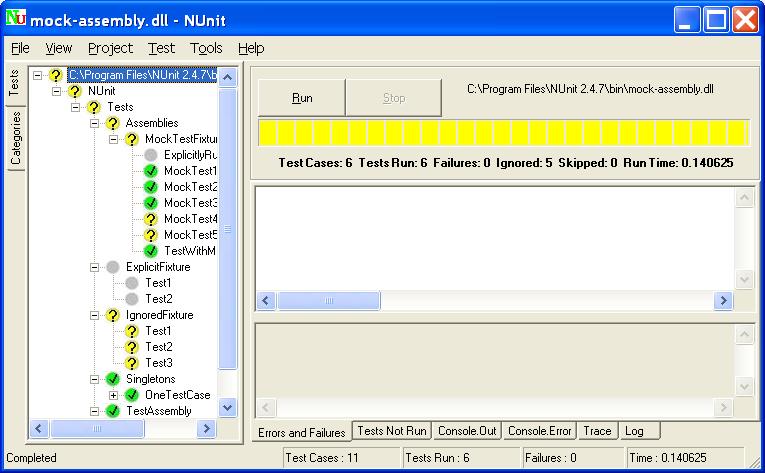Click the errors list scroll left arrow
Viewport: 765px width, 473px height.
(266, 300)
